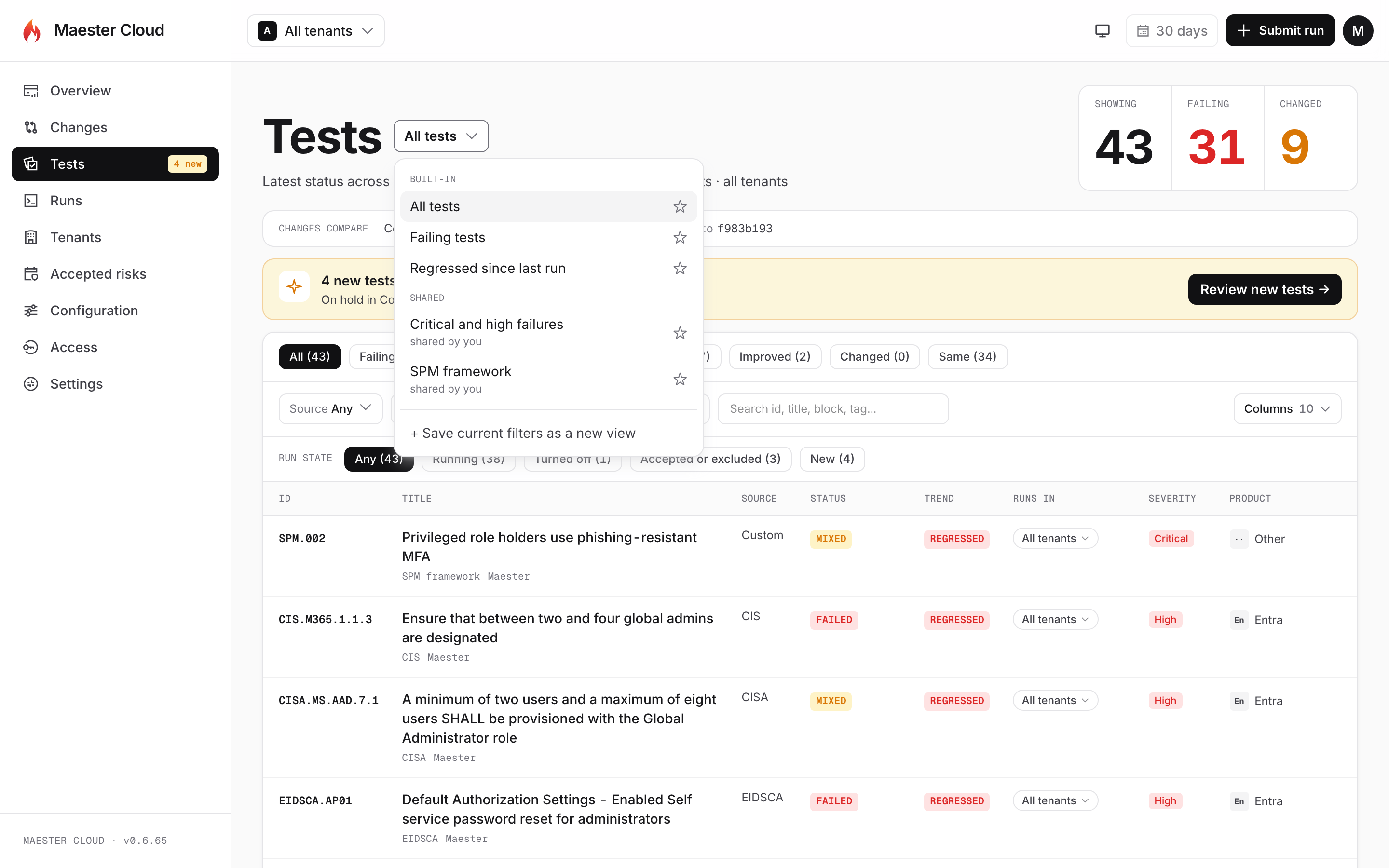Open Settings in sidebar

(x=115, y=384)
